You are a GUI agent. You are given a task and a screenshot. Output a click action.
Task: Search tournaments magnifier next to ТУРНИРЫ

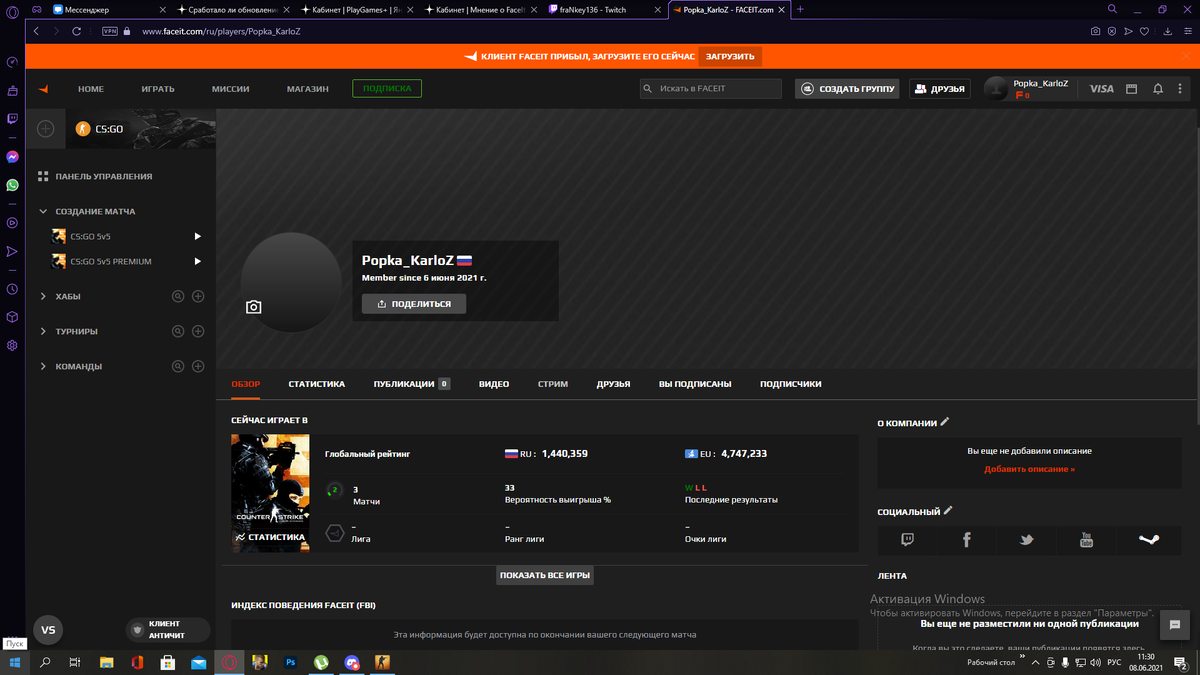point(178,331)
